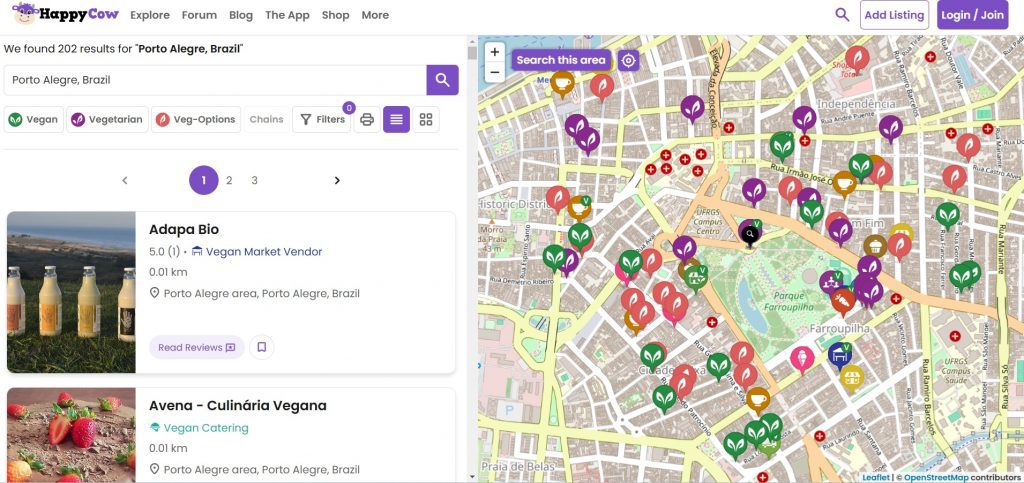
Task: Zoom out on the map
Action: (x=495, y=72)
